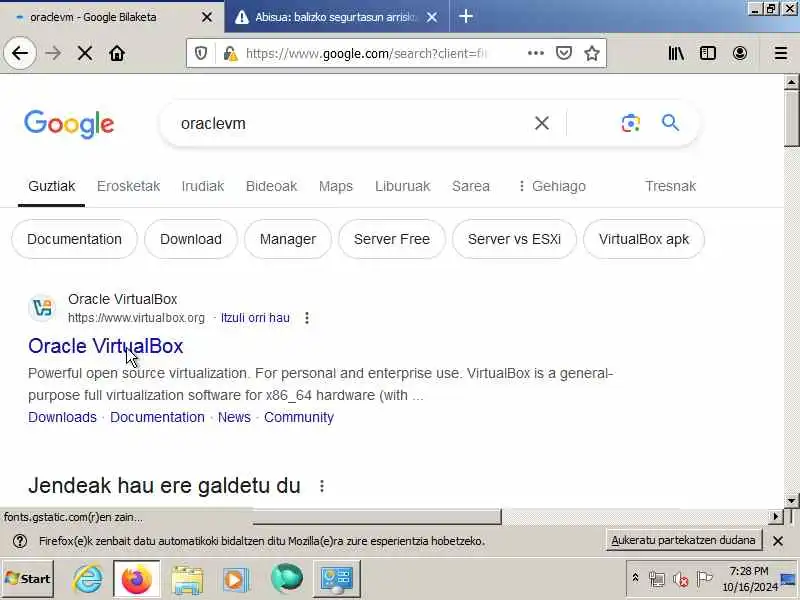
Task: Open the Community sitelink
Action: tap(299, 417)
